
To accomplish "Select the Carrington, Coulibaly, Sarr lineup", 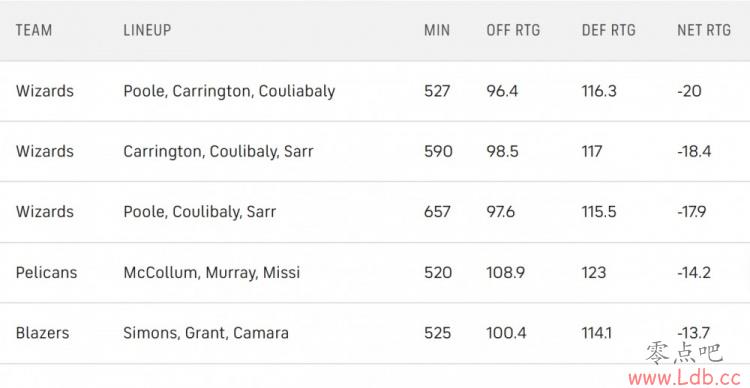I will pyautogui.click(x=218, y=152).
